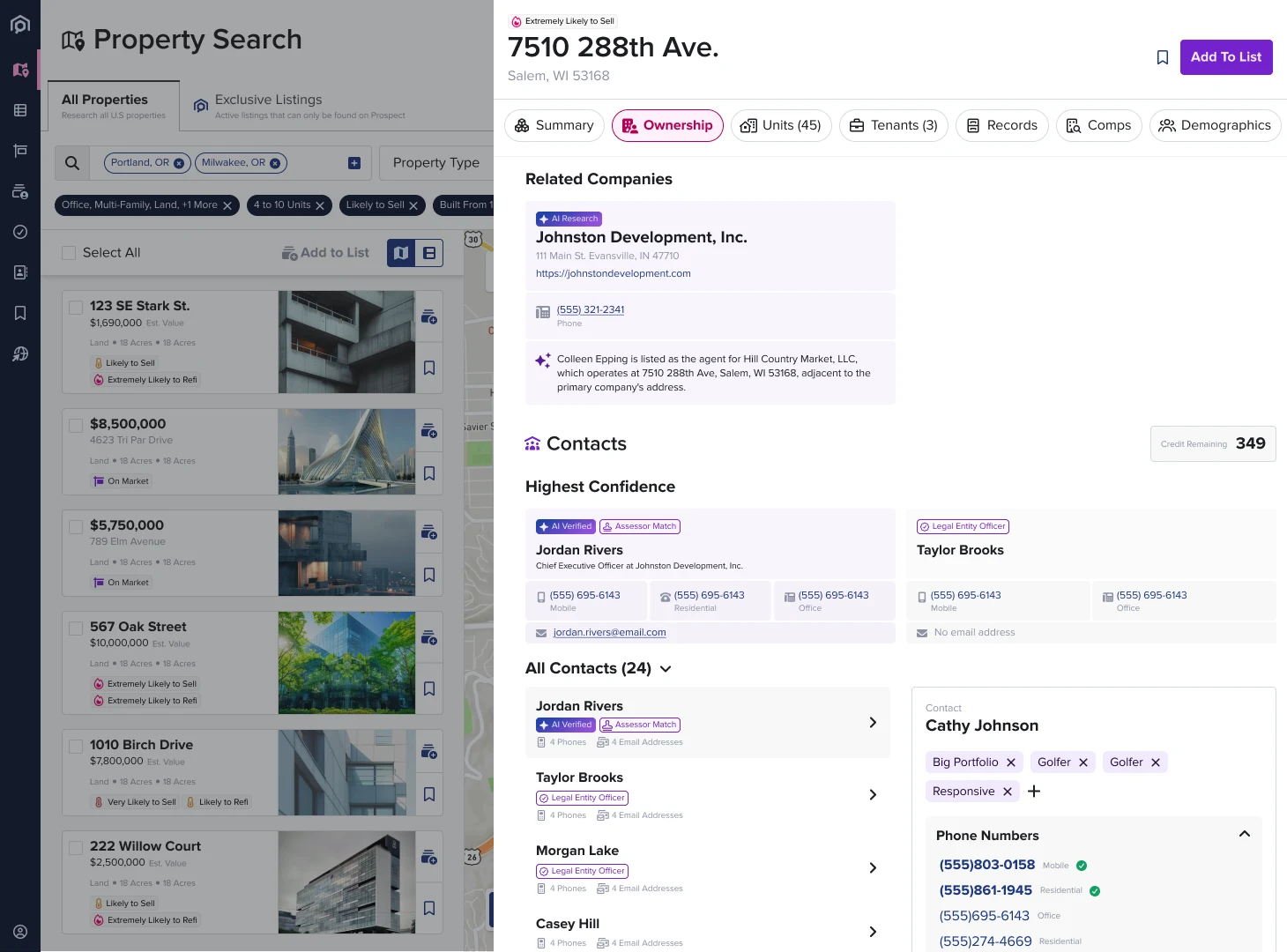1287x952 pixels.
Task: Click the Add To List button
Action: pos(1226,57)
